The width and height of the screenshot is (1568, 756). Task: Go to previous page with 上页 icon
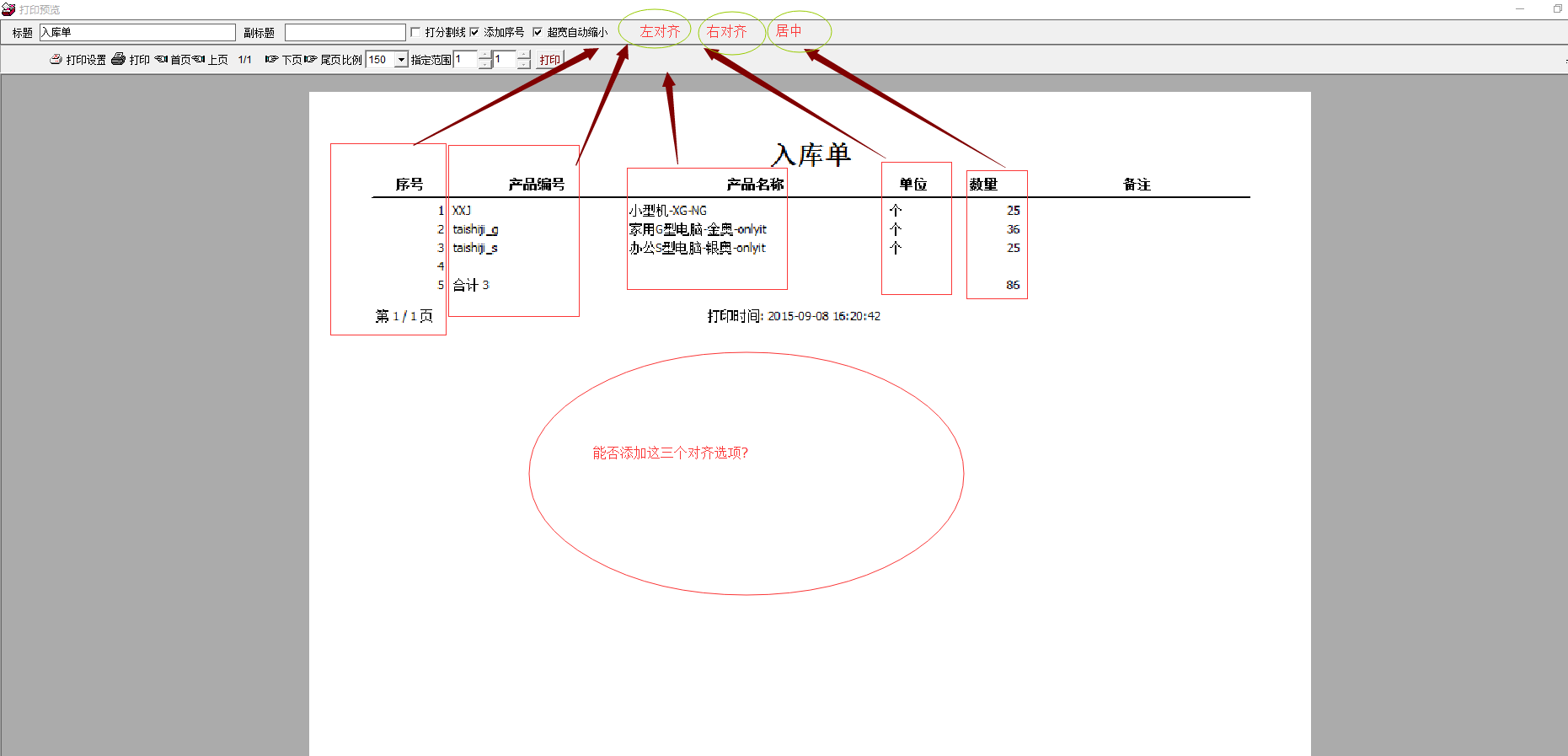pos(199,59)
